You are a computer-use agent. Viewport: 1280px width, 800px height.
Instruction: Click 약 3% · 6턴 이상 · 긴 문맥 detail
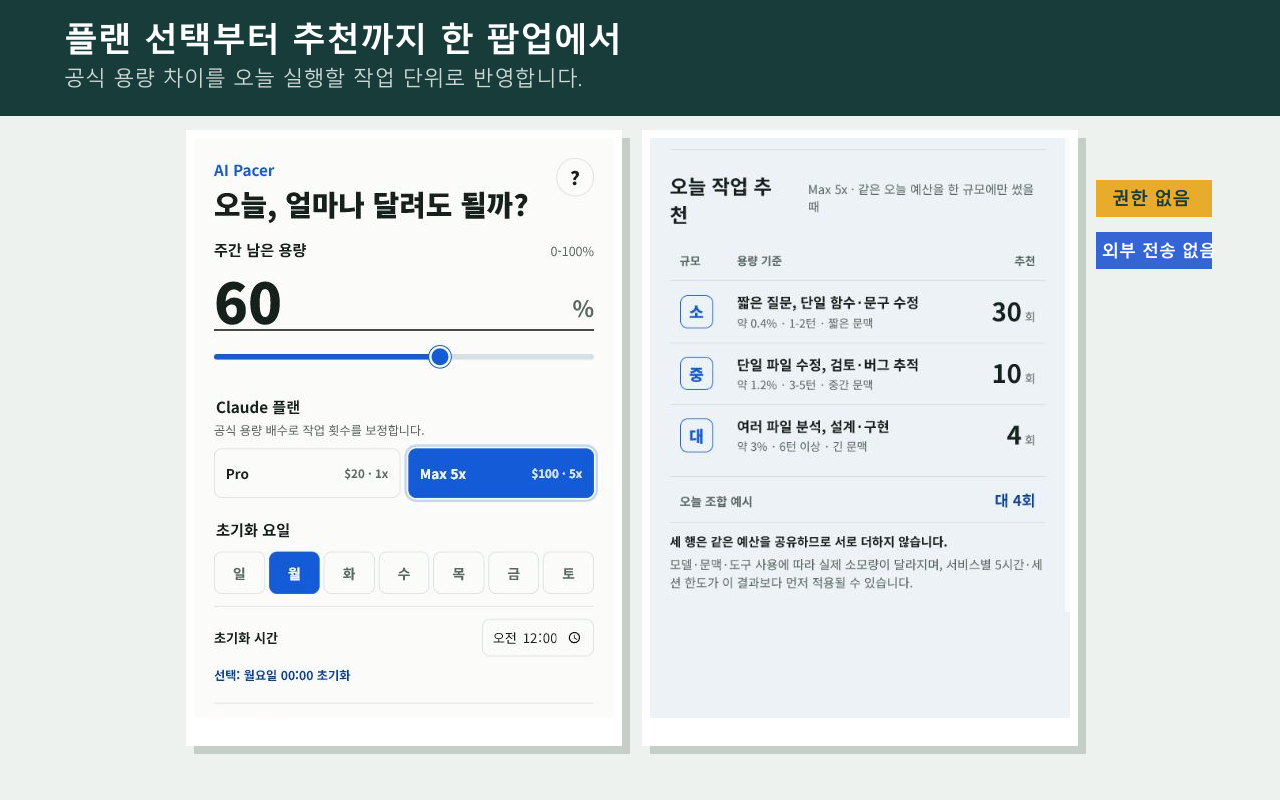pyautogui.click(x=802, y=446)
